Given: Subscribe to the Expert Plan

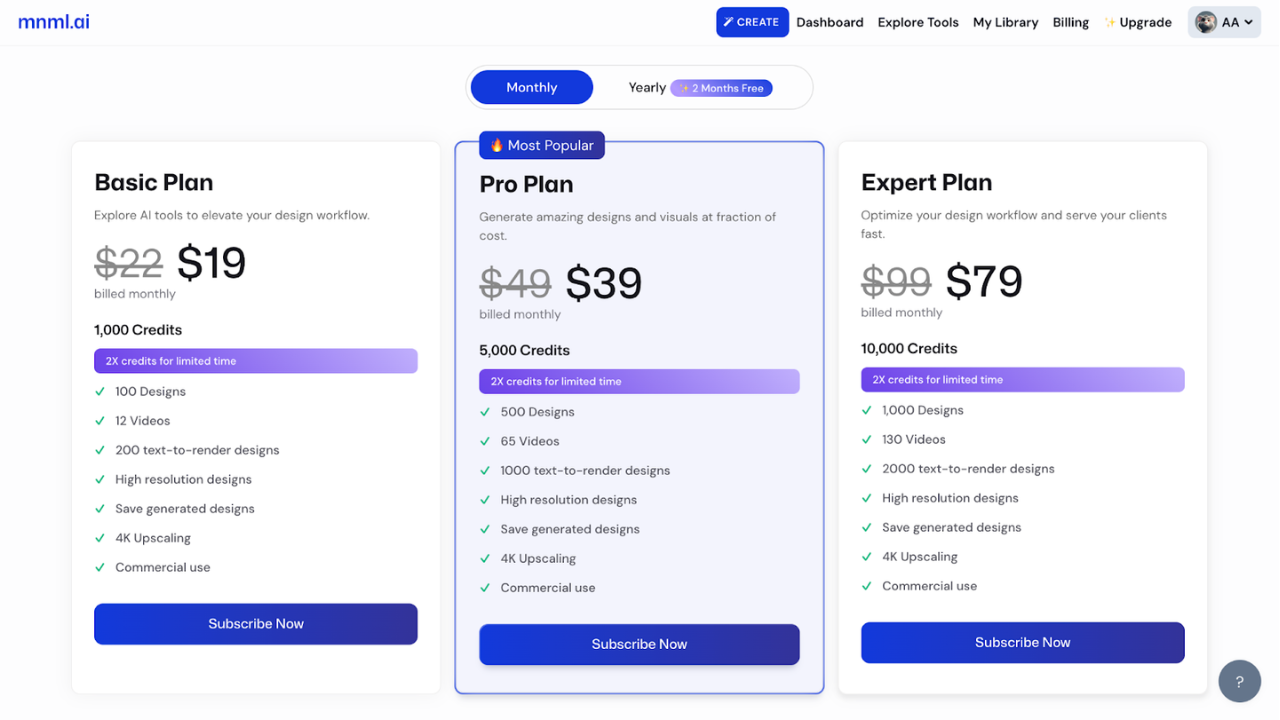Looking at the screenshot, I should [1022, 642].
